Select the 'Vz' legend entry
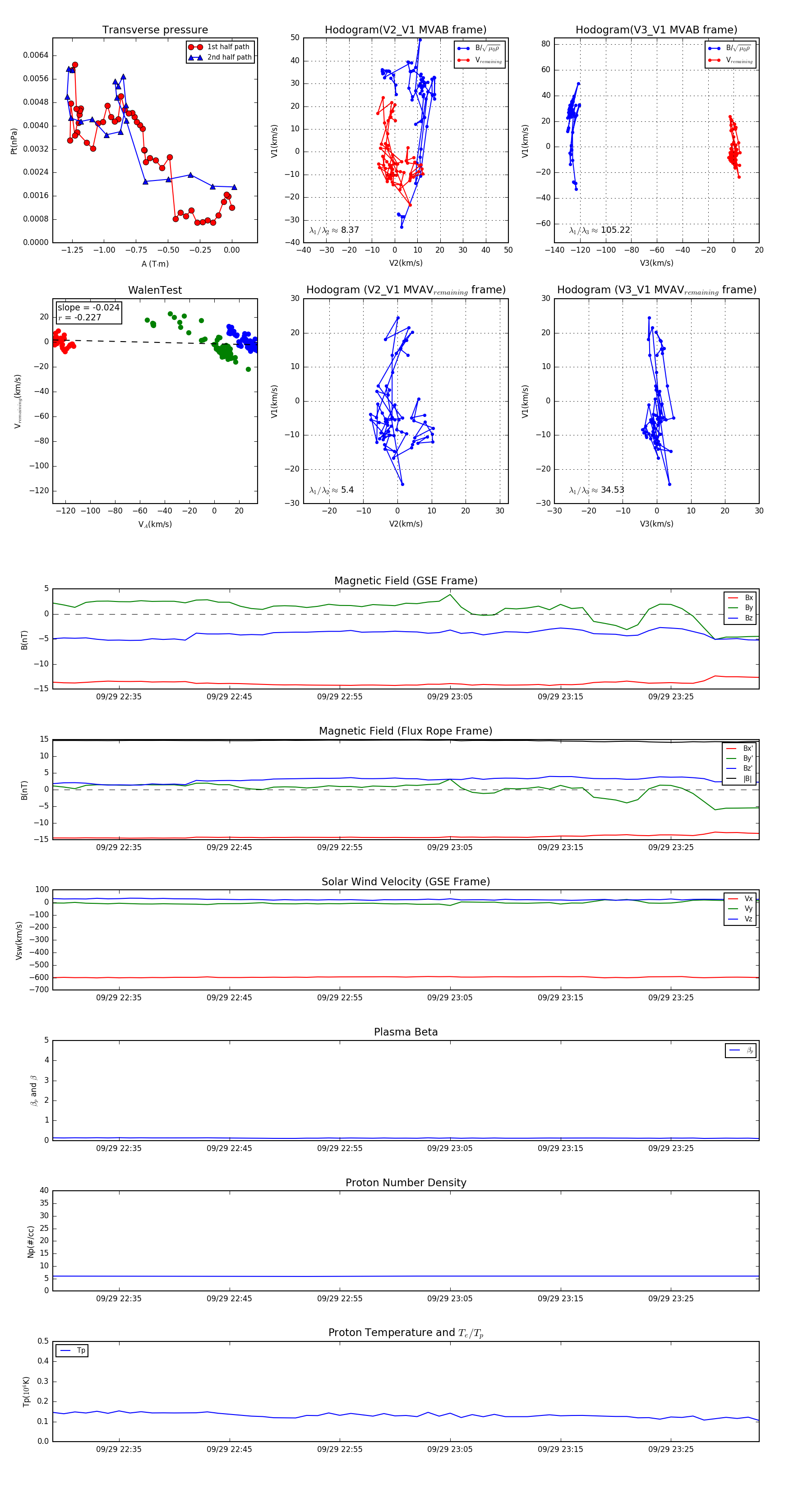The width and height of the screenshot is (812, 1489). pyautogui.click(x=740, y=919)
